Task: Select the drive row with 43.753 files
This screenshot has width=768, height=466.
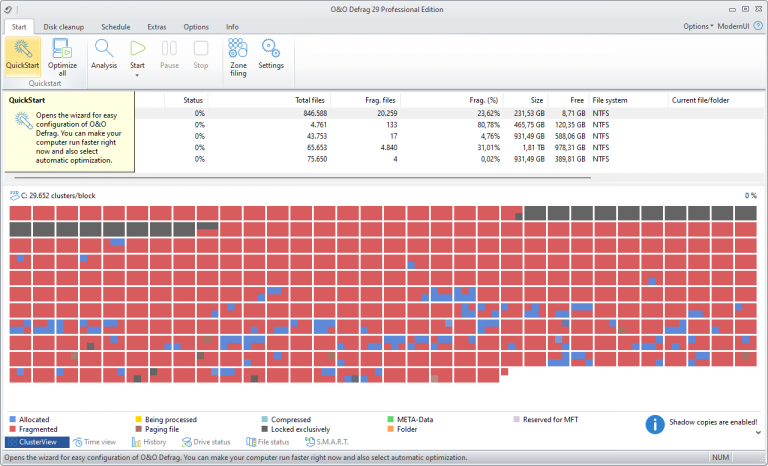Action: [450, 136]
